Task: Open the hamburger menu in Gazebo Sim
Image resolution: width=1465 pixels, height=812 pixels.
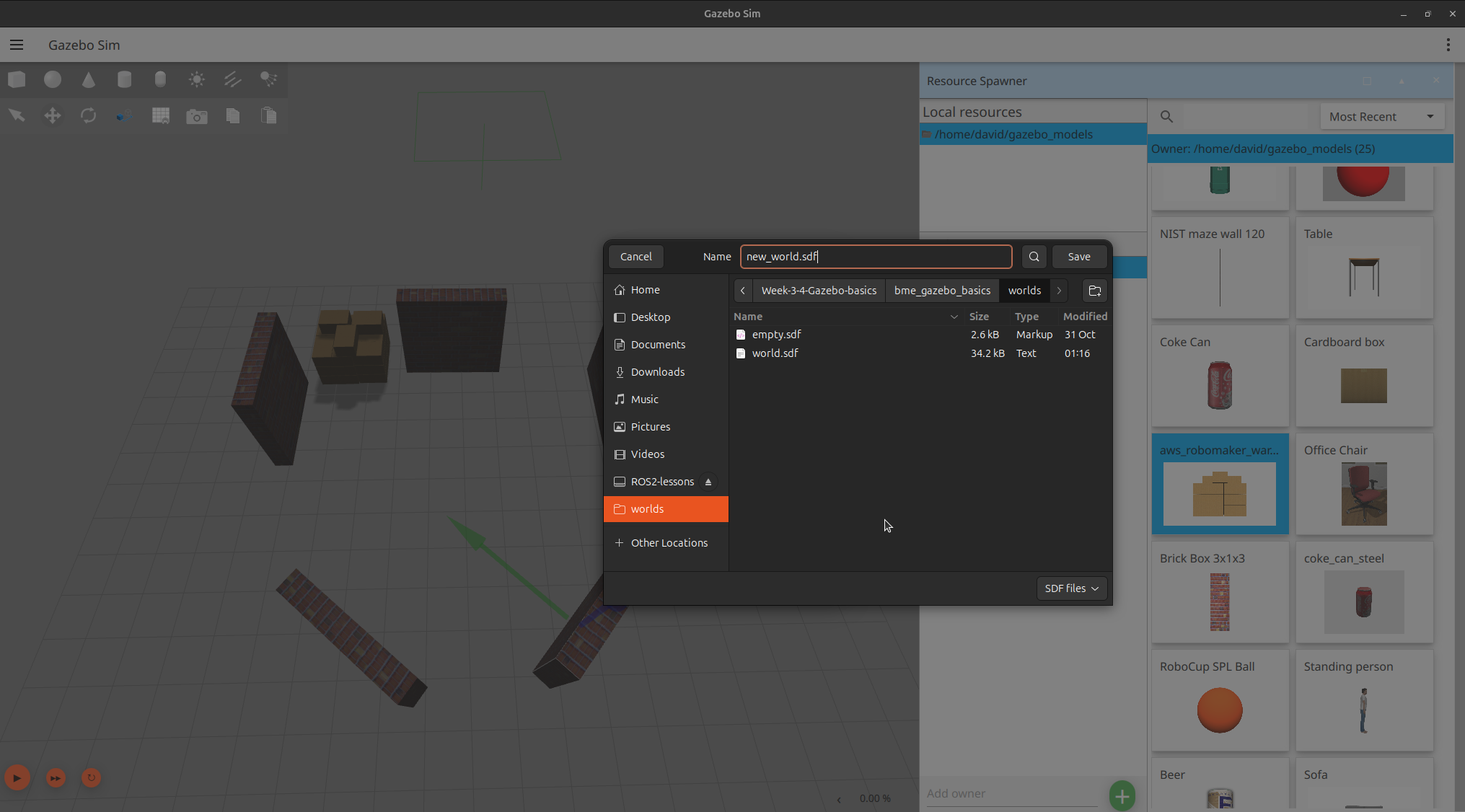Action: 17,45
